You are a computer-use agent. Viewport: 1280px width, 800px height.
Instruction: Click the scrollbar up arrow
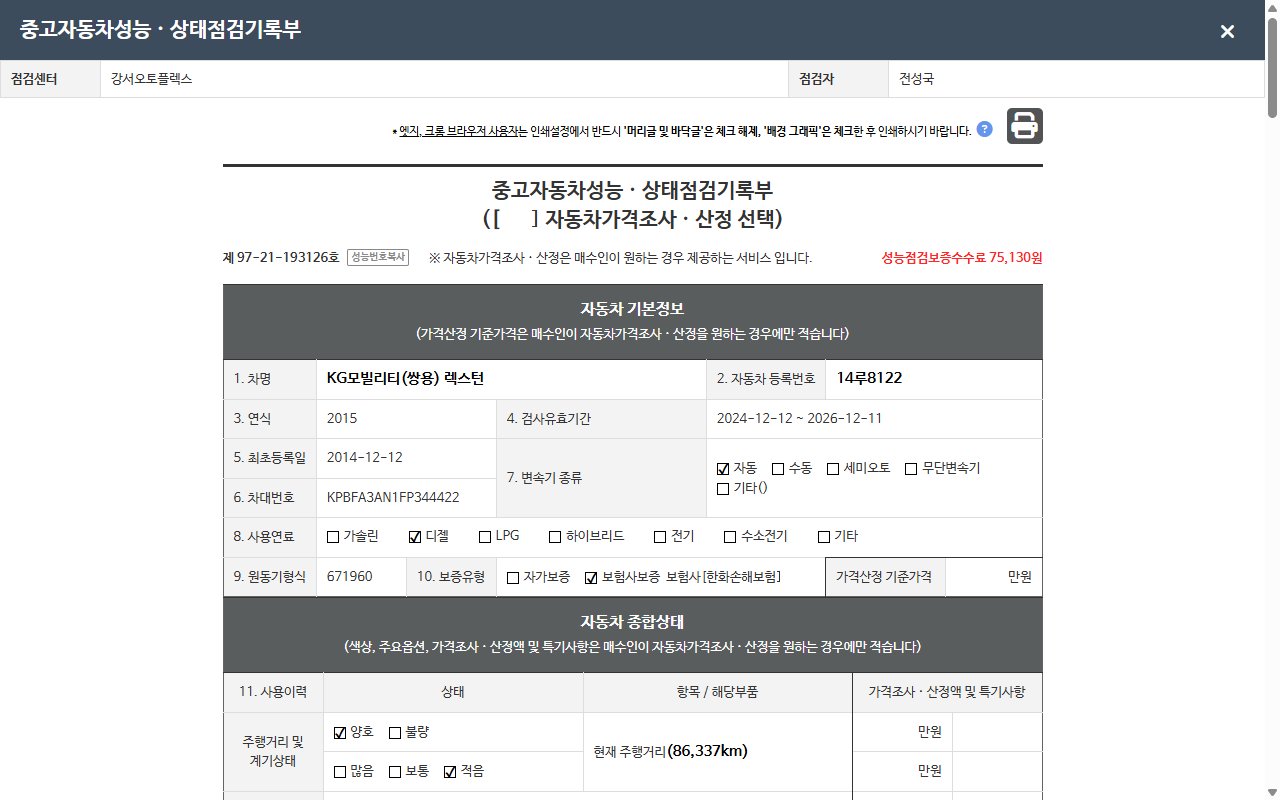[x=1272, y=7]
